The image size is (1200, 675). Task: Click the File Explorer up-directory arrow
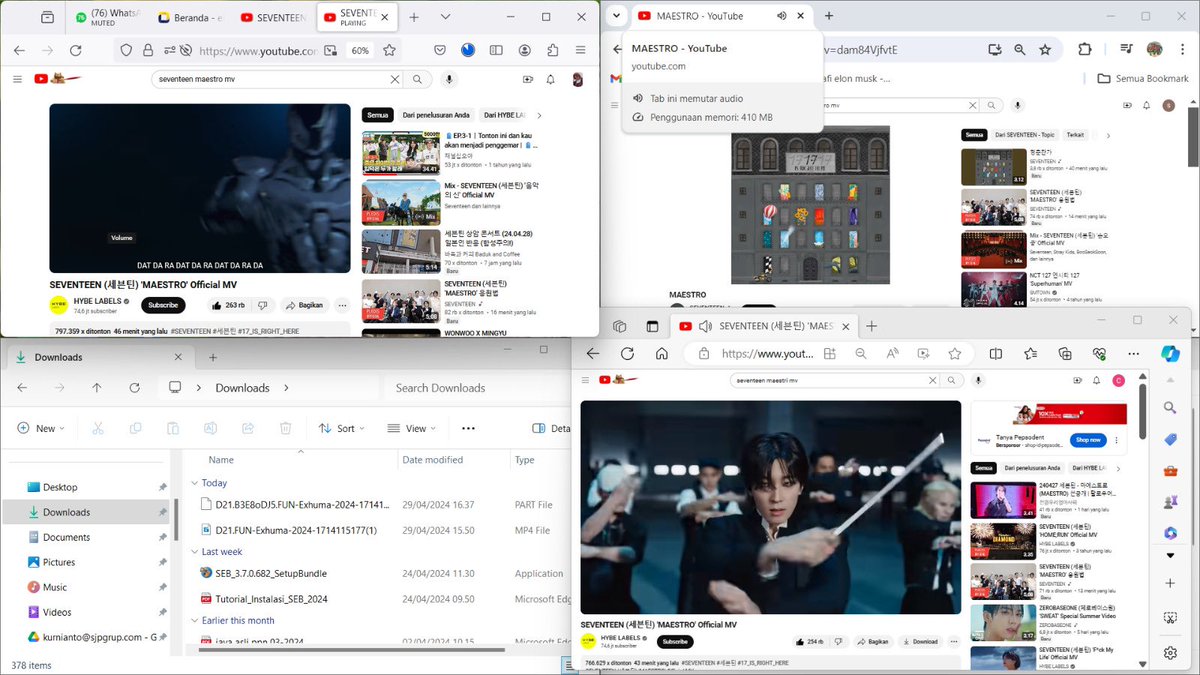pos(96,388)
